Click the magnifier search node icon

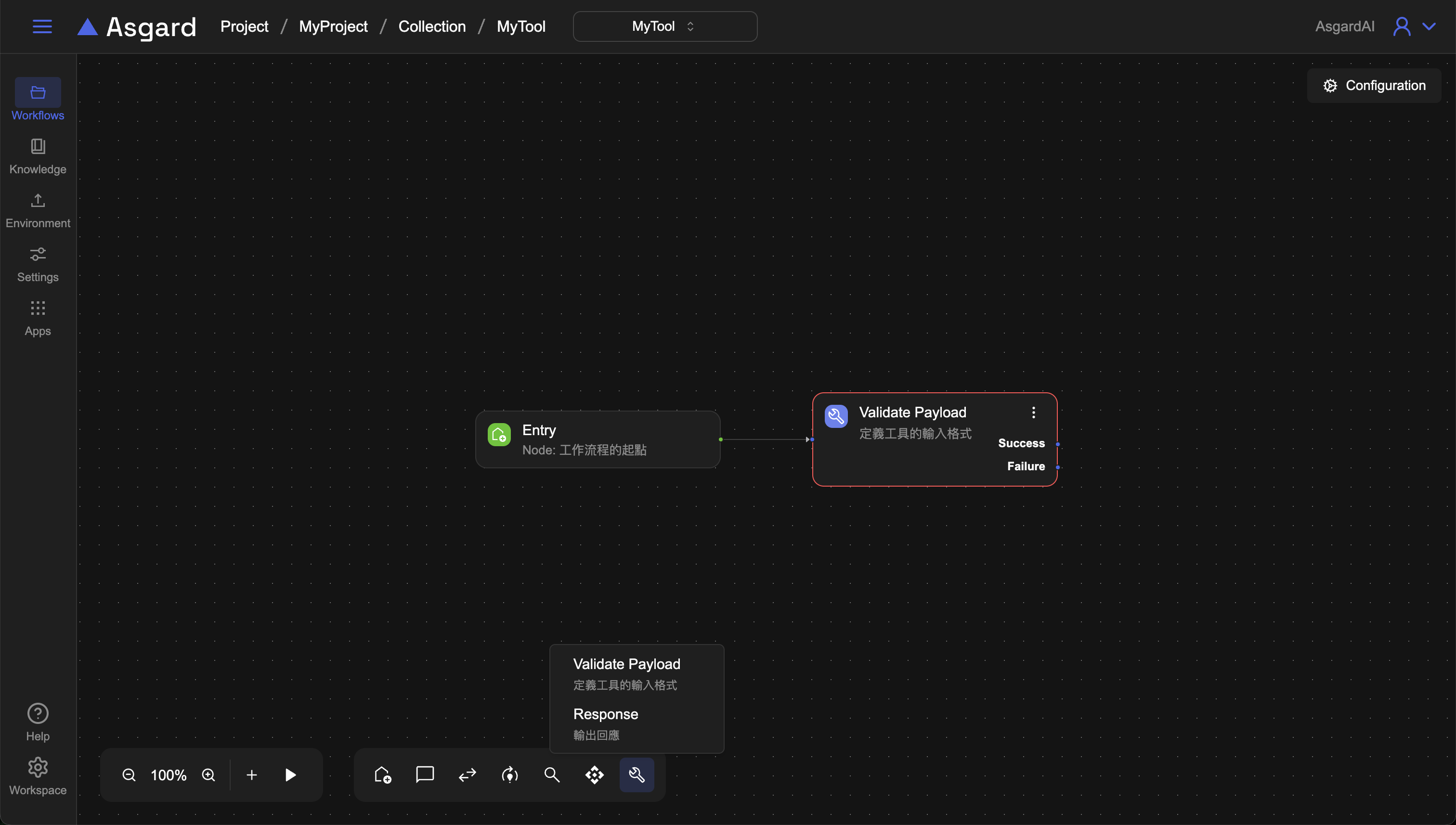[551, 774]
